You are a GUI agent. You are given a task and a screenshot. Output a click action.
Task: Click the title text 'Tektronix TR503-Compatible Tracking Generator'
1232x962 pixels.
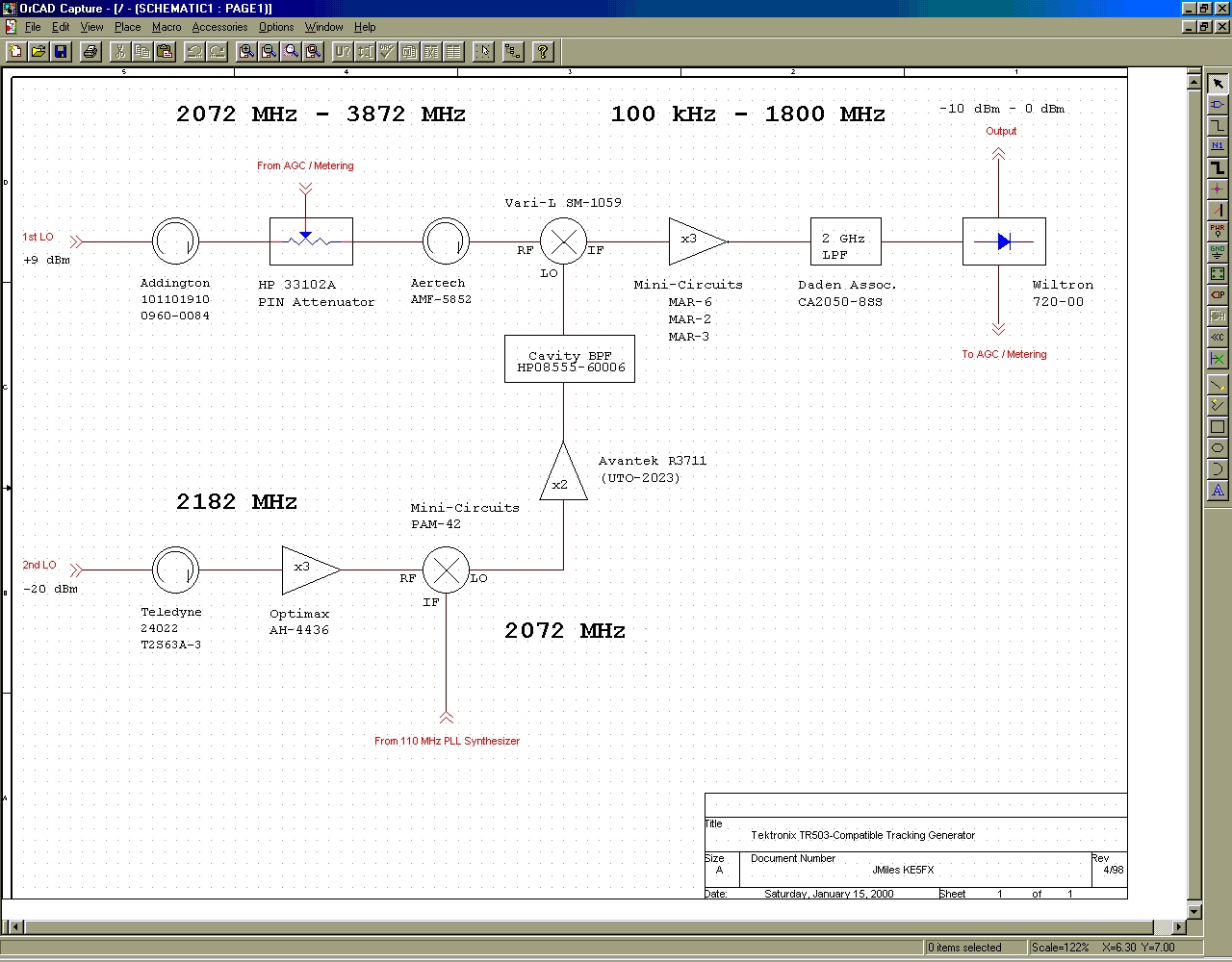click(862, 835)
